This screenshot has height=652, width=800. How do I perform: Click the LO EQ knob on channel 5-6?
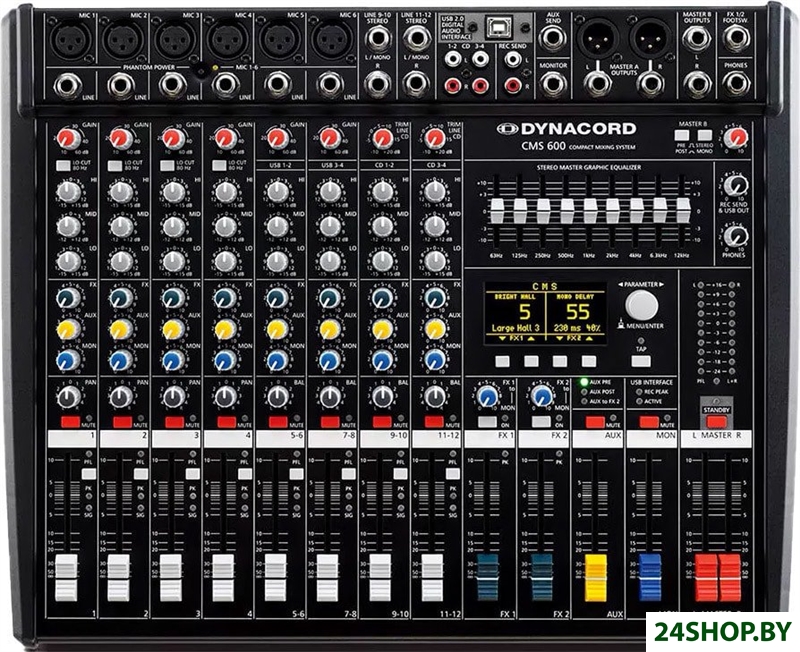[x=278, y=261]
